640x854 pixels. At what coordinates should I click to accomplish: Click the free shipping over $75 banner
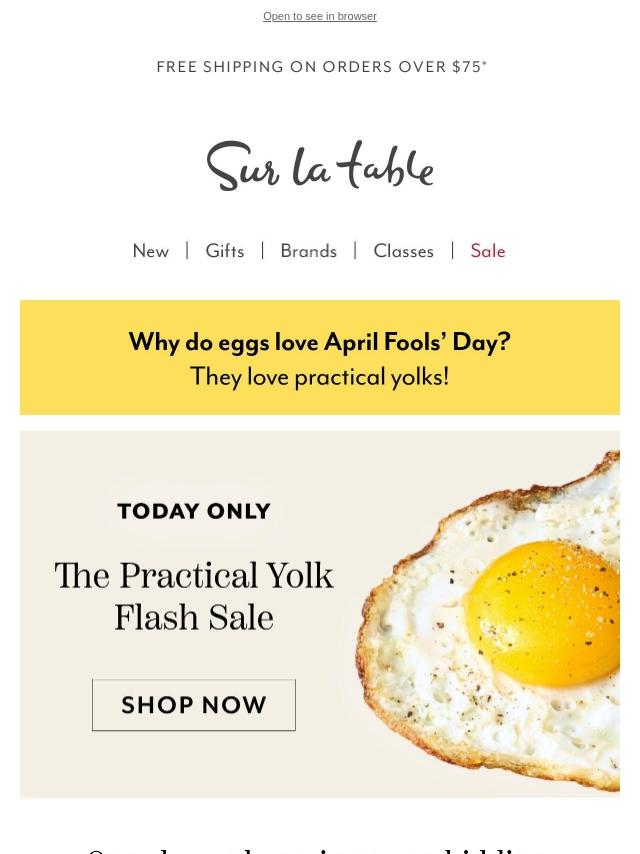(x=321, y=67)
